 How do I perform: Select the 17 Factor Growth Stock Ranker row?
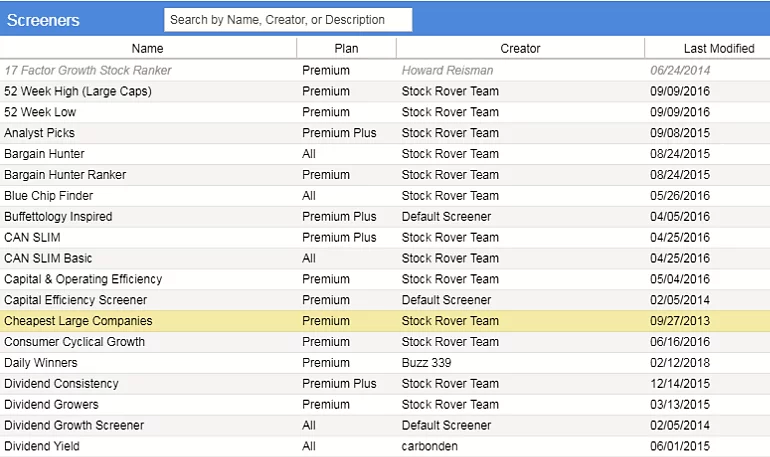coord(88,71)
